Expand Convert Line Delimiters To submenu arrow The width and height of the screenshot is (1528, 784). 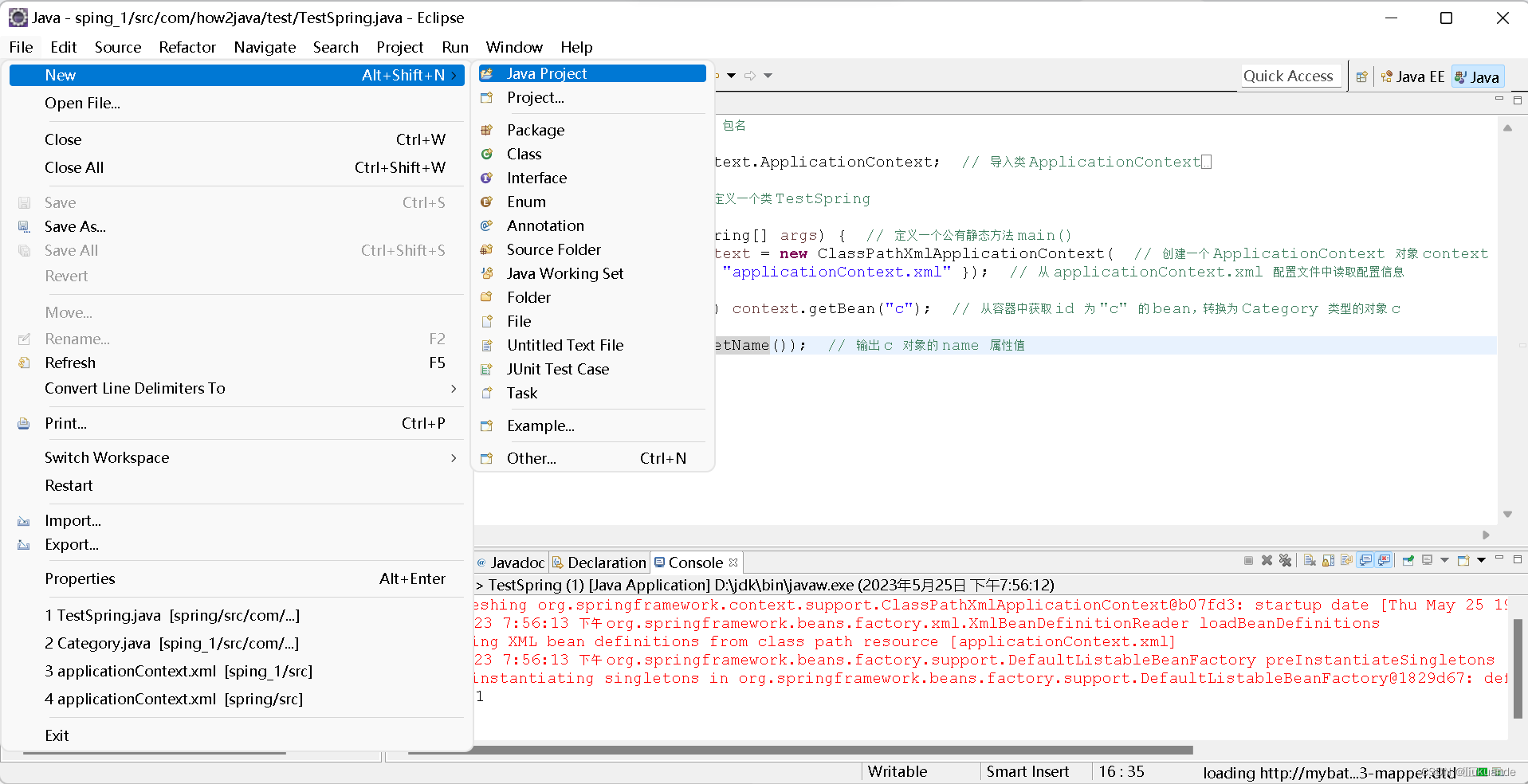coord(454,388)
